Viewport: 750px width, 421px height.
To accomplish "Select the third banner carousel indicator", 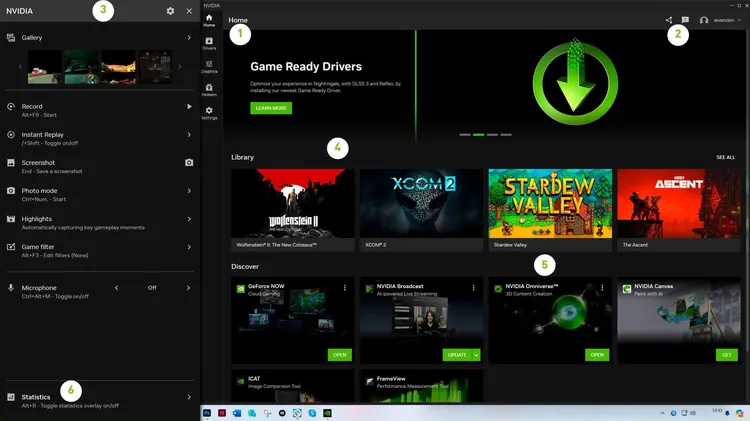I will tap(492, 135).
